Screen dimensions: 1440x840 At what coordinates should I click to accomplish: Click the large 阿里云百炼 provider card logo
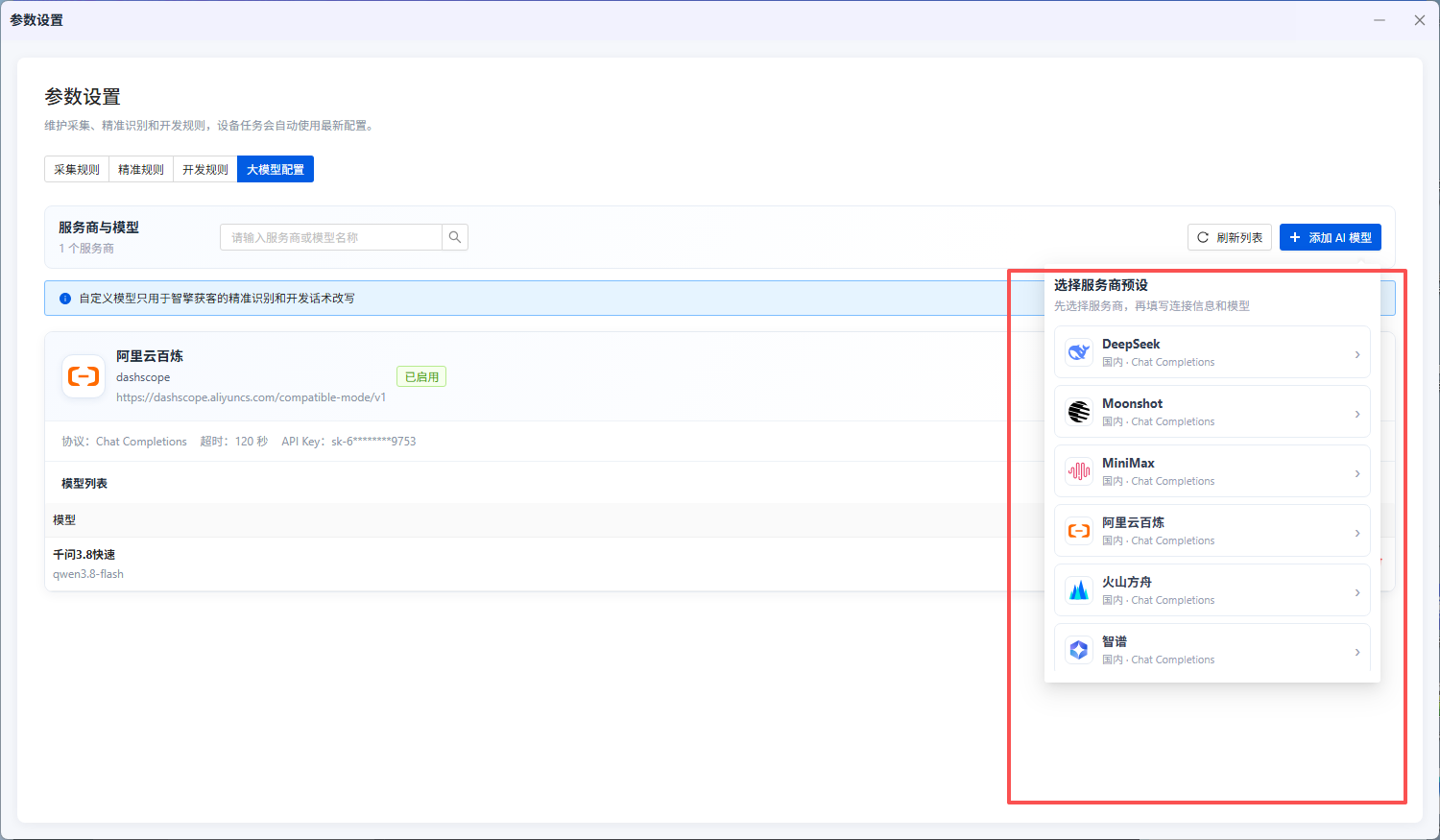[x=84, y=376]
